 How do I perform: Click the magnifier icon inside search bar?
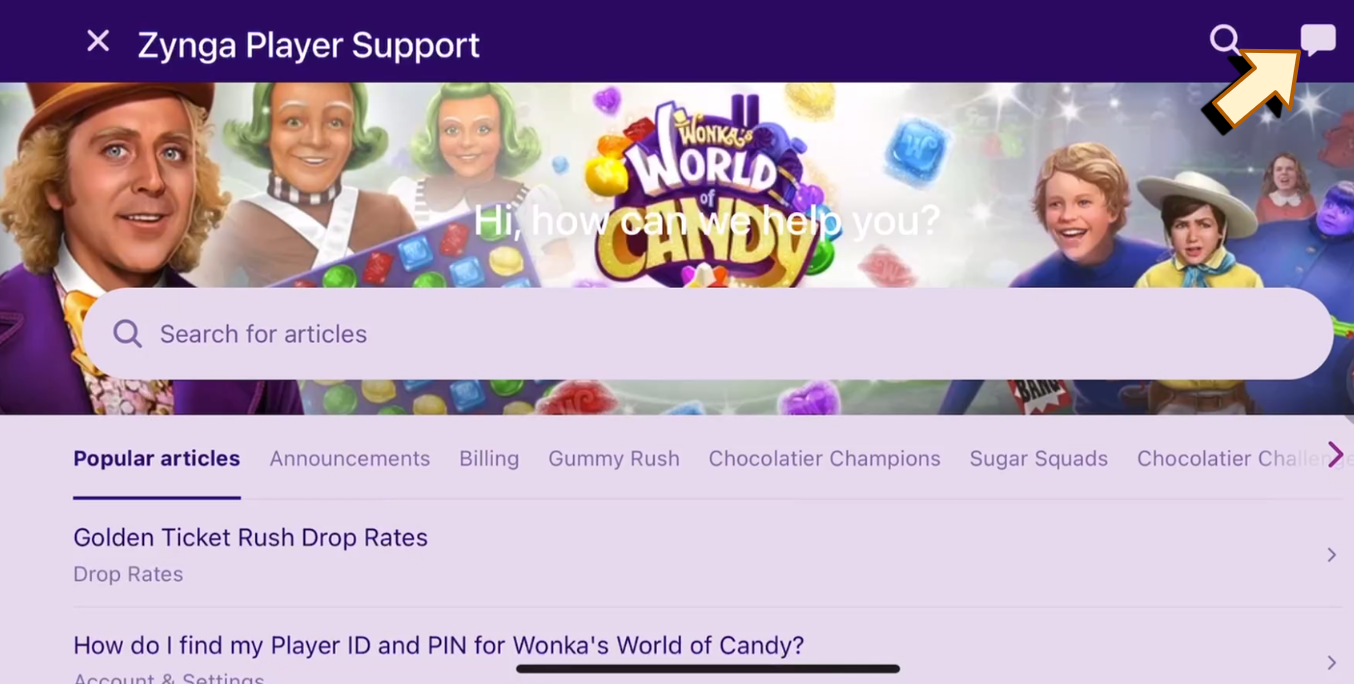click(x=127, y=333)
